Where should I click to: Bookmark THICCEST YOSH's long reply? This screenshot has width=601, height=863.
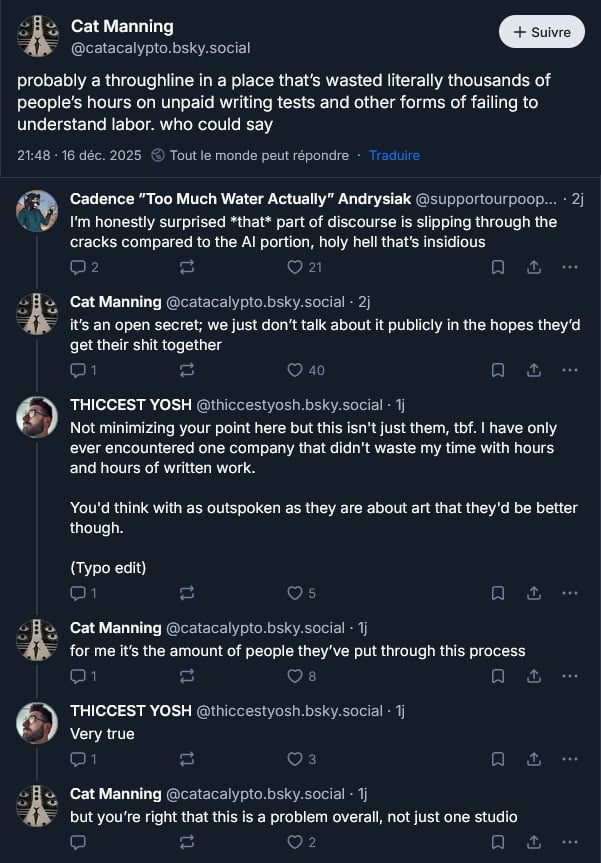497,593
